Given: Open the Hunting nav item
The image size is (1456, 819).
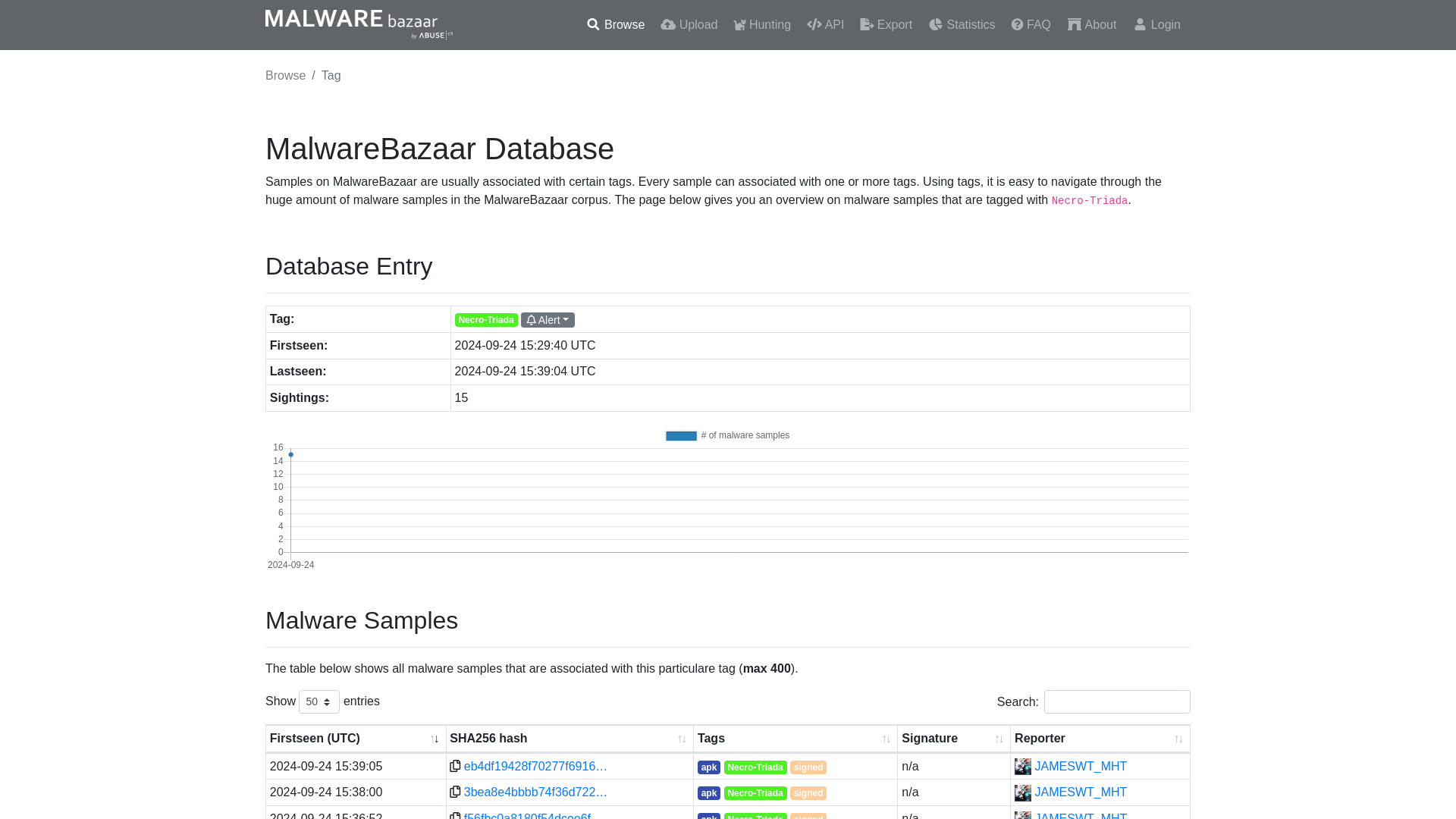Looking at the screenshot, I should click(762, 25).
